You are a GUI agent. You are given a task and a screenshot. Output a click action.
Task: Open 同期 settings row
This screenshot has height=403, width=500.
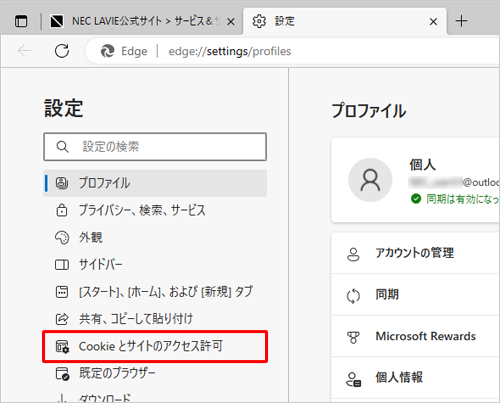point(415,295)
